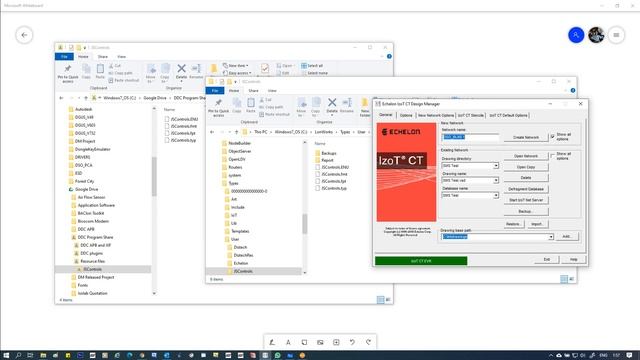640x360 pixels.
Task: Open WhatsApp from the taskbar
Action: (278, 356)
